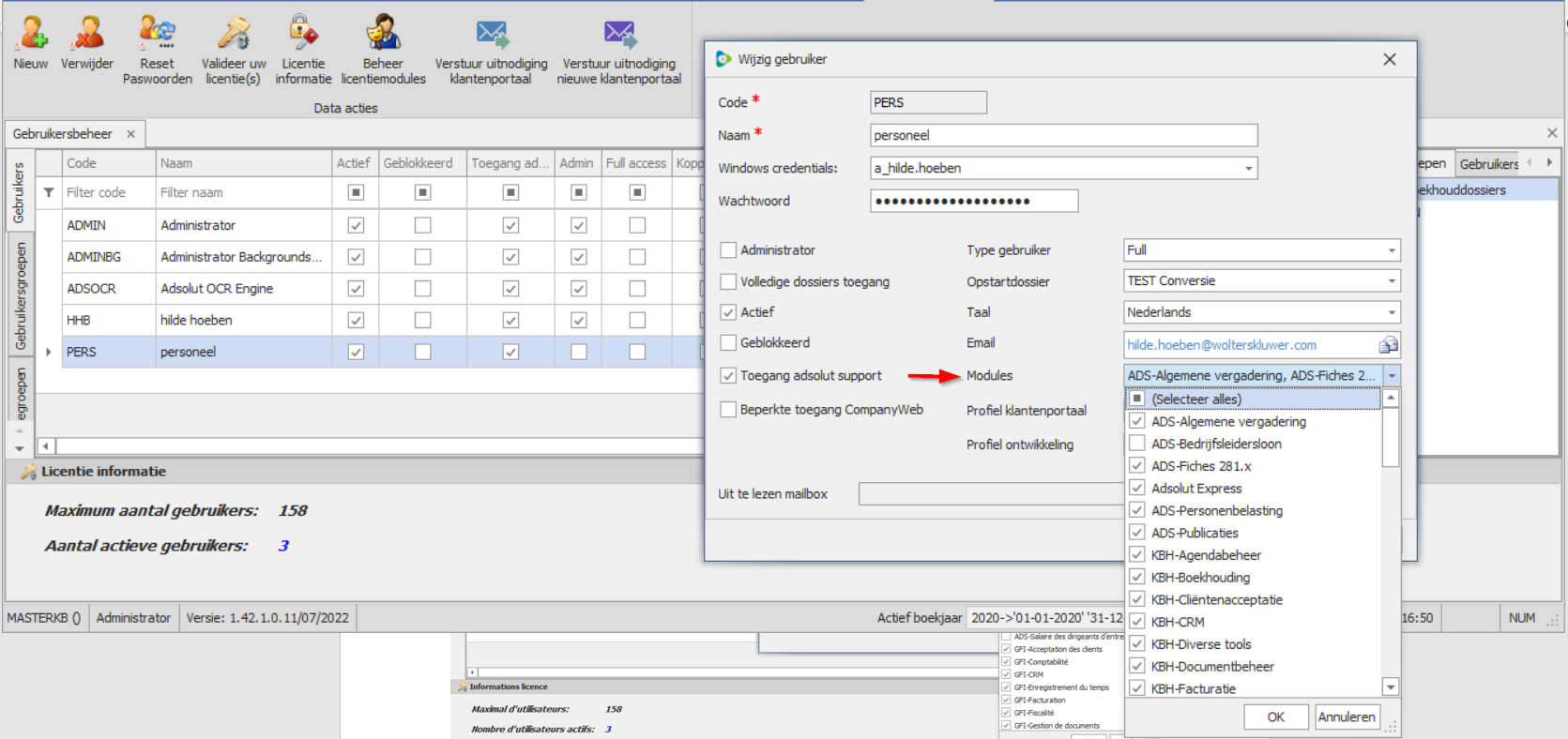Click the left tab scroll arrow
The width and height of the screenshot is (1568, 739).
(x=1530, y=162)
